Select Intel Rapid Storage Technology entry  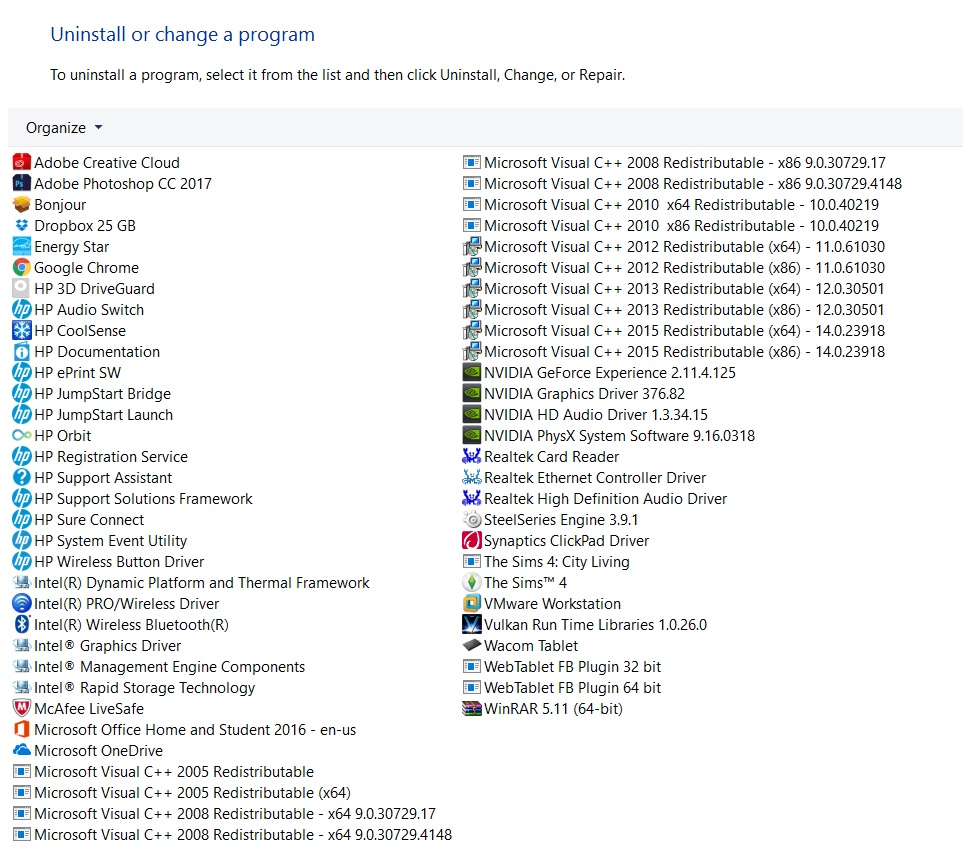pos(134,688)
